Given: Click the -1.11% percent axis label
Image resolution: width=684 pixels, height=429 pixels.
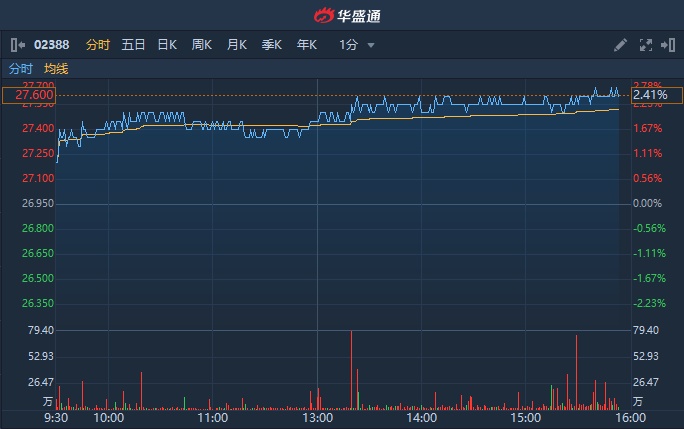Looking at the screenshot, I should click(x=650, y=253).
